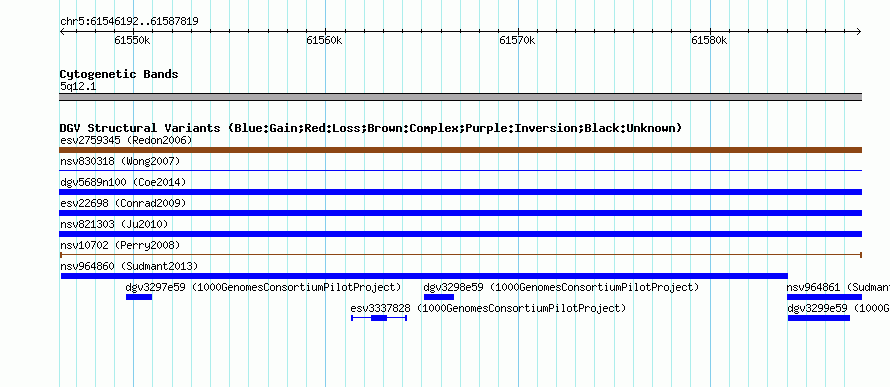Click the nsv964861 label text

coord(838,287)
